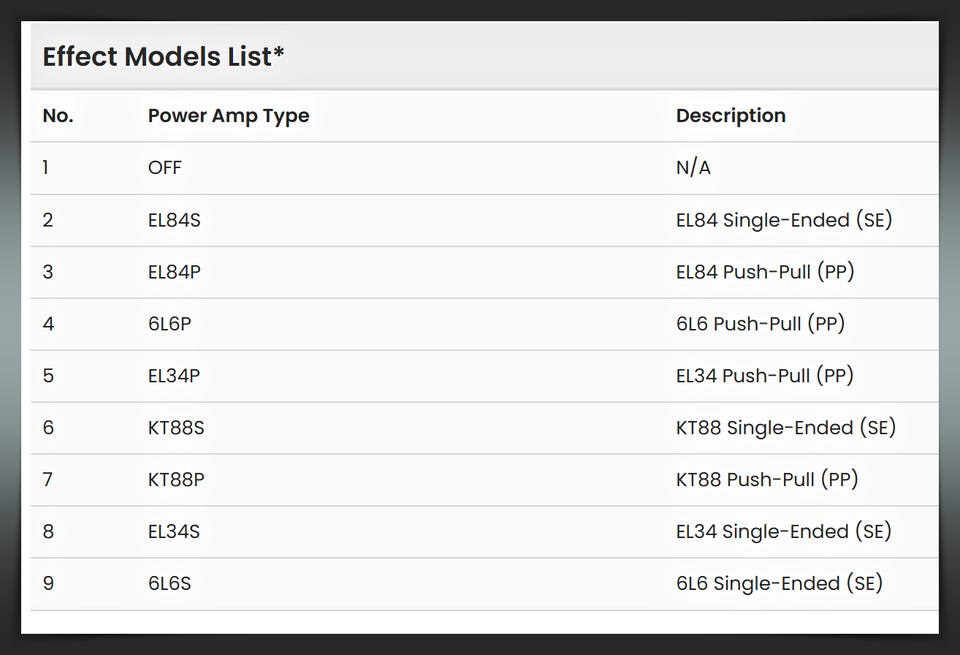Select the EL34P amp type cell

pos(174,376)
